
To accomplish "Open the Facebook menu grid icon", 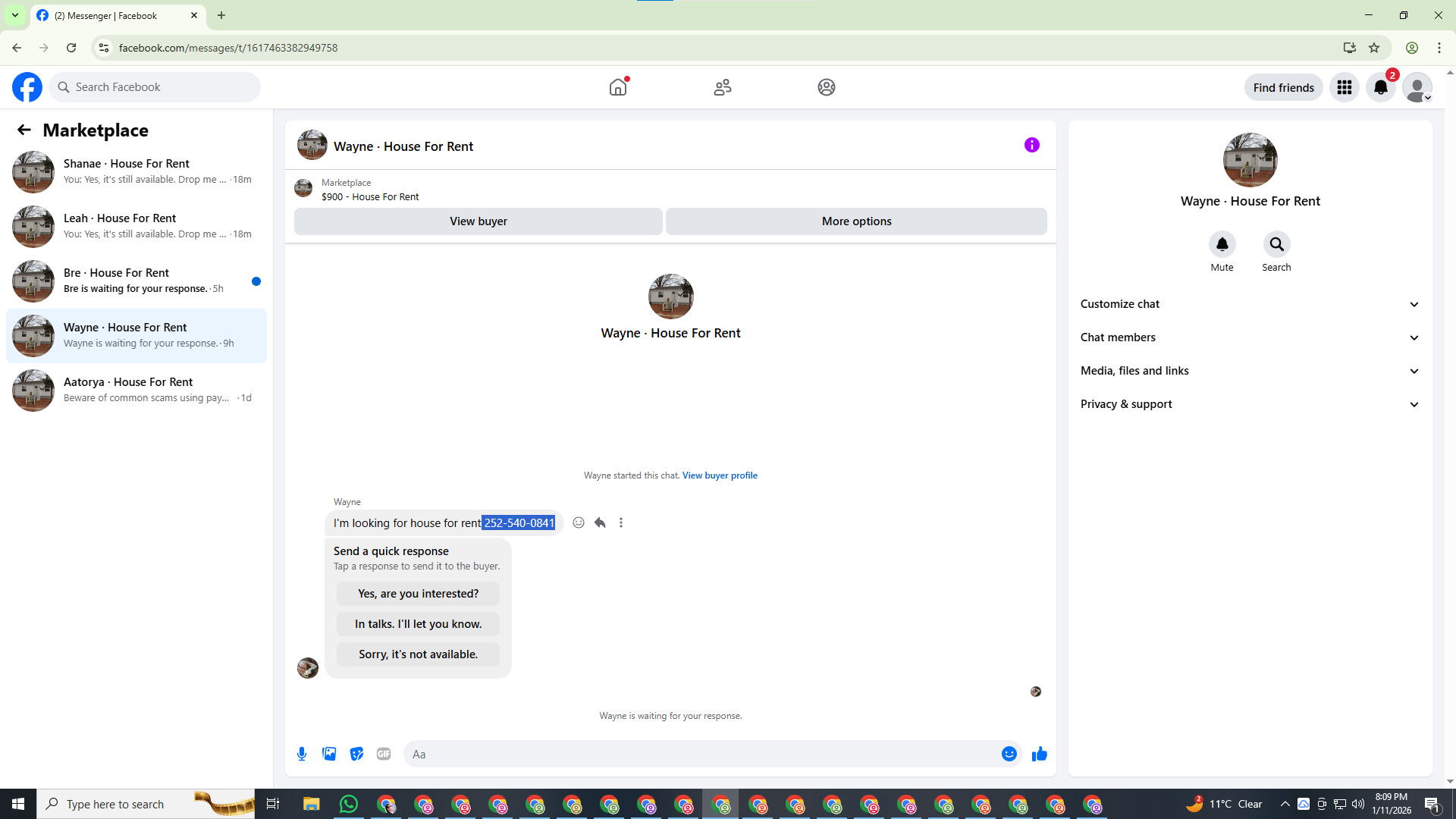I will [1345, 87].
